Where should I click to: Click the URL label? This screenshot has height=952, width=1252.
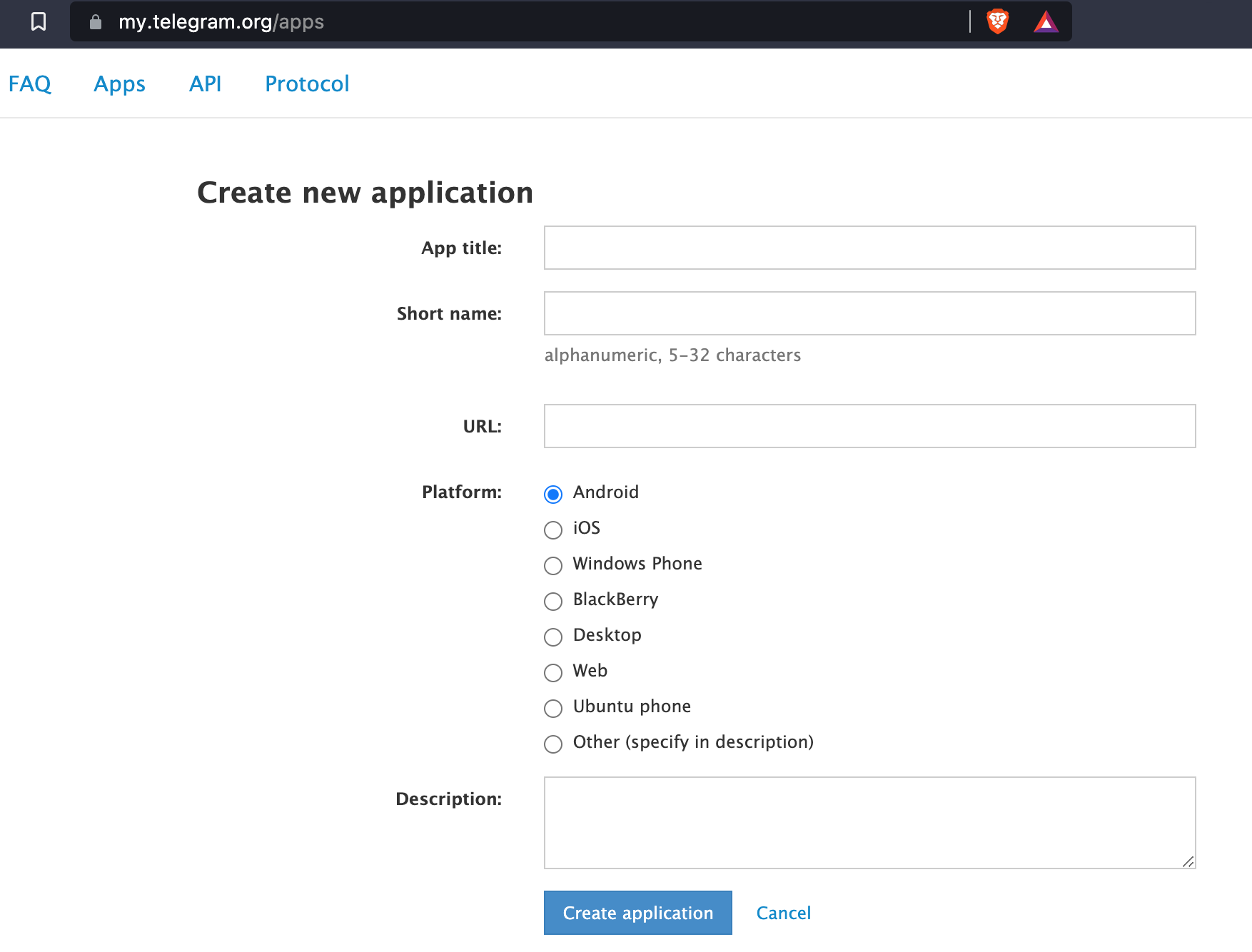482,426
